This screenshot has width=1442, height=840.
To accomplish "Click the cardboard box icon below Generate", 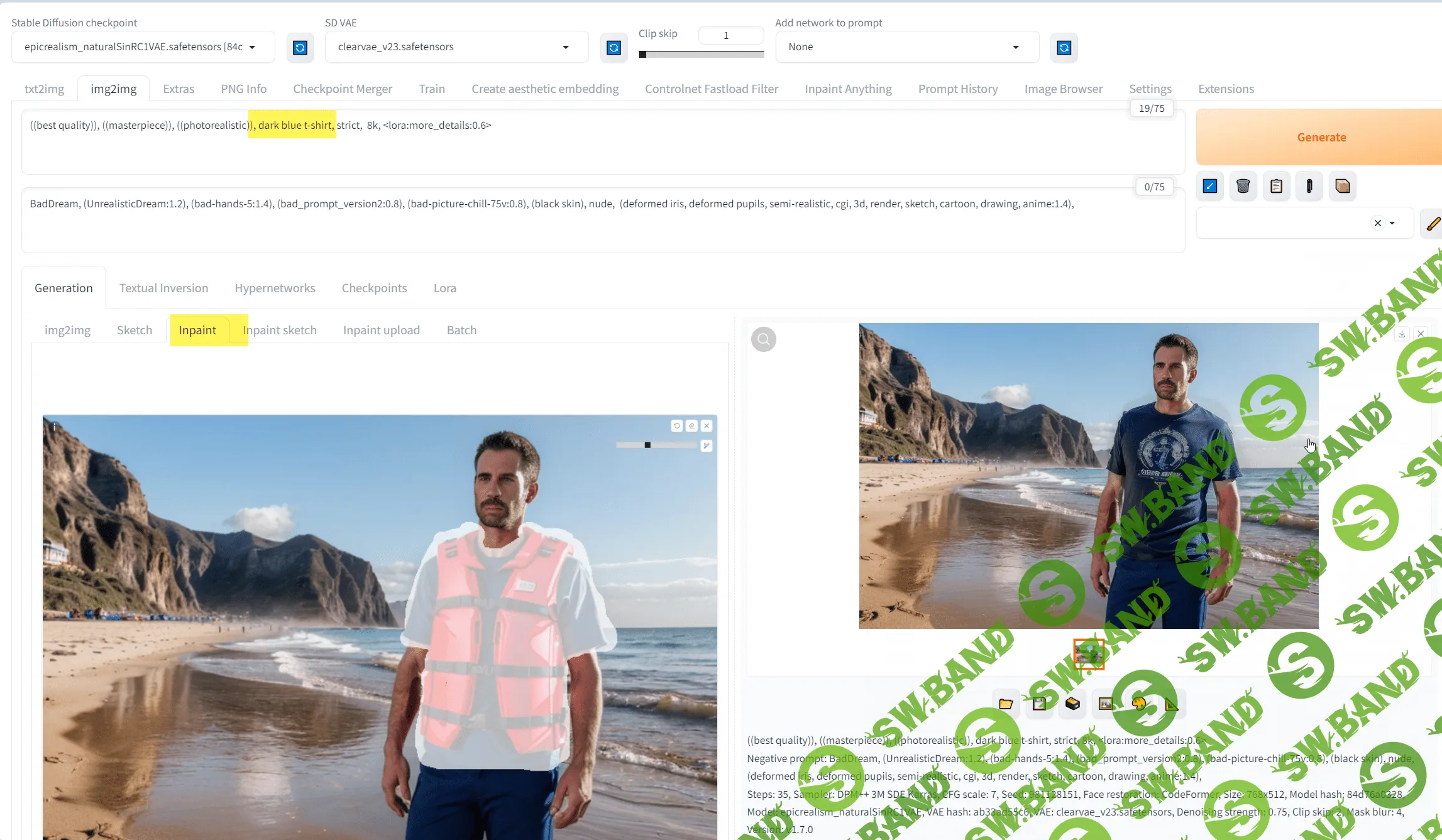I will [x=1342, y=186].
